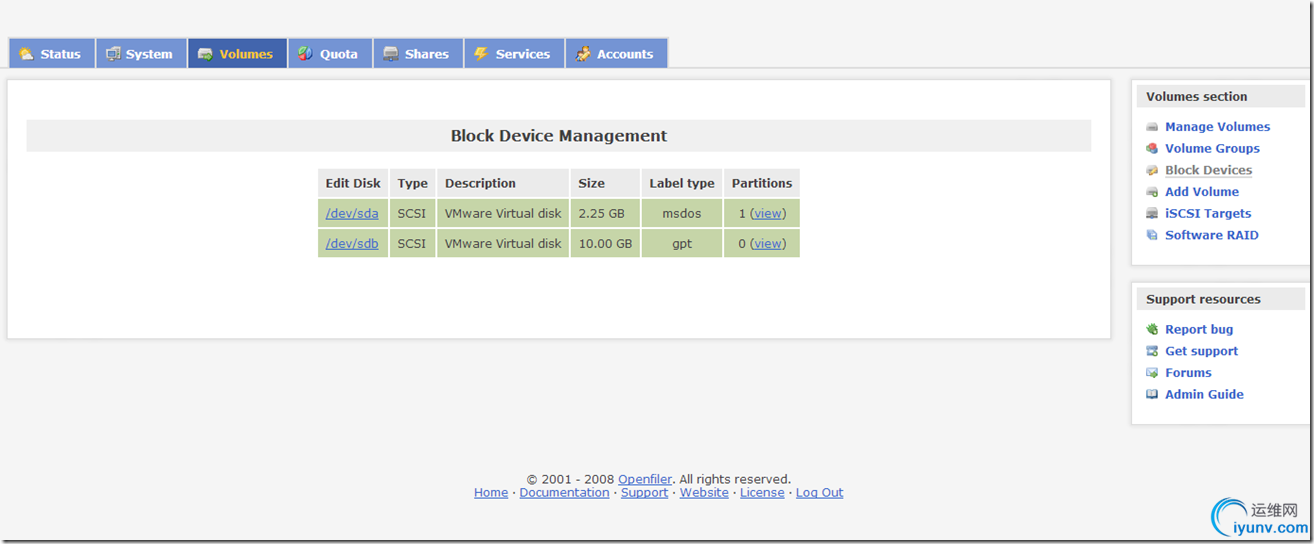Click the 2.25 GB size cell
Screen dimensions: 1314x544
point(605,214)
